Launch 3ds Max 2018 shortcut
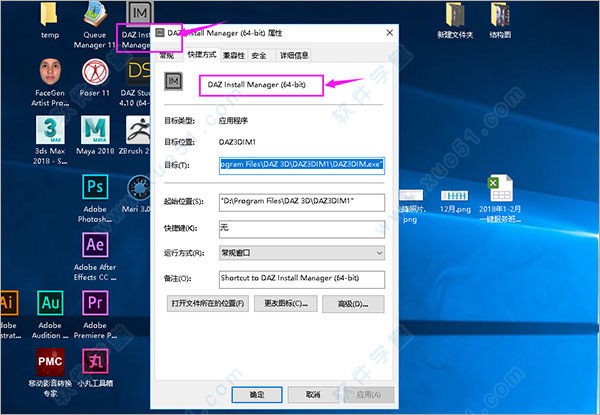The image size is (600, 415). tap(50, 140)
